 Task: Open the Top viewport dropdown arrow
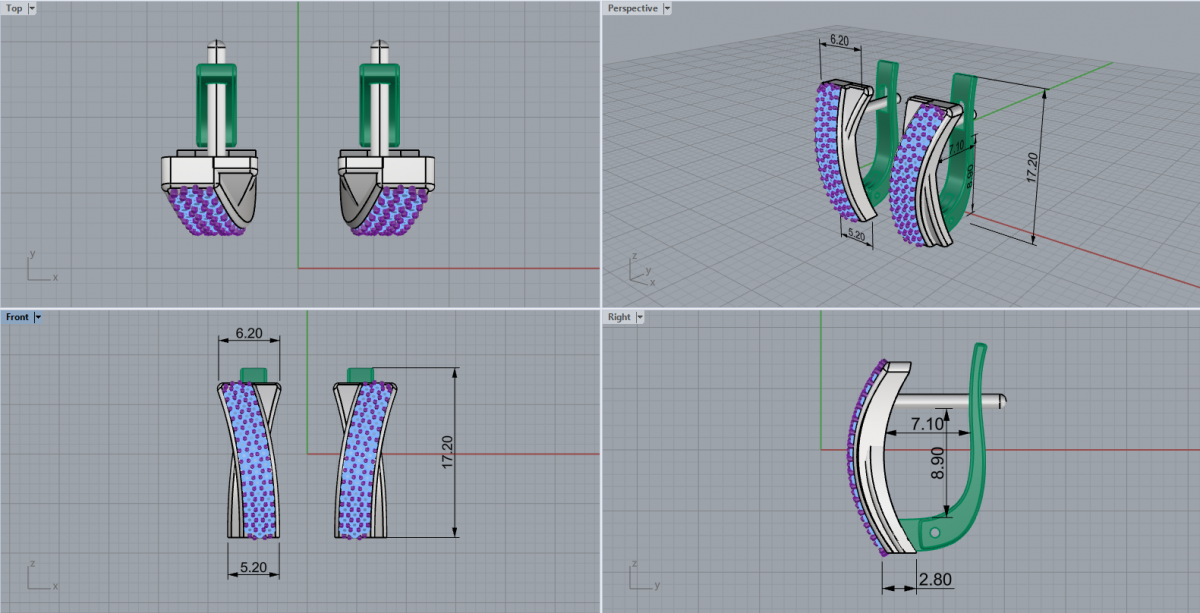pyautogui.click(x=32, y=8)
